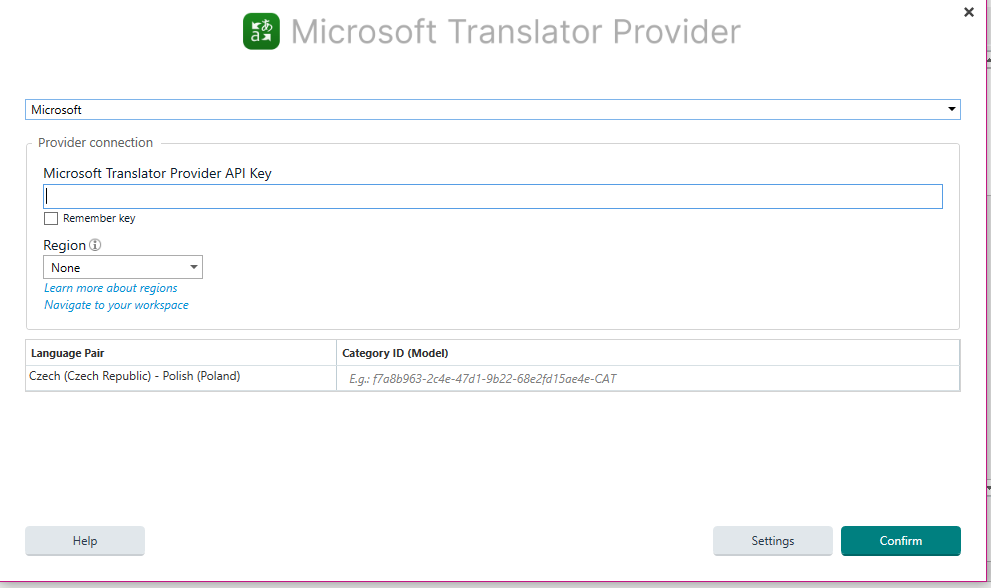This screenshot has width=991, height=588.
Task: Focus the API Key input field
Action: tap(492, 197)
